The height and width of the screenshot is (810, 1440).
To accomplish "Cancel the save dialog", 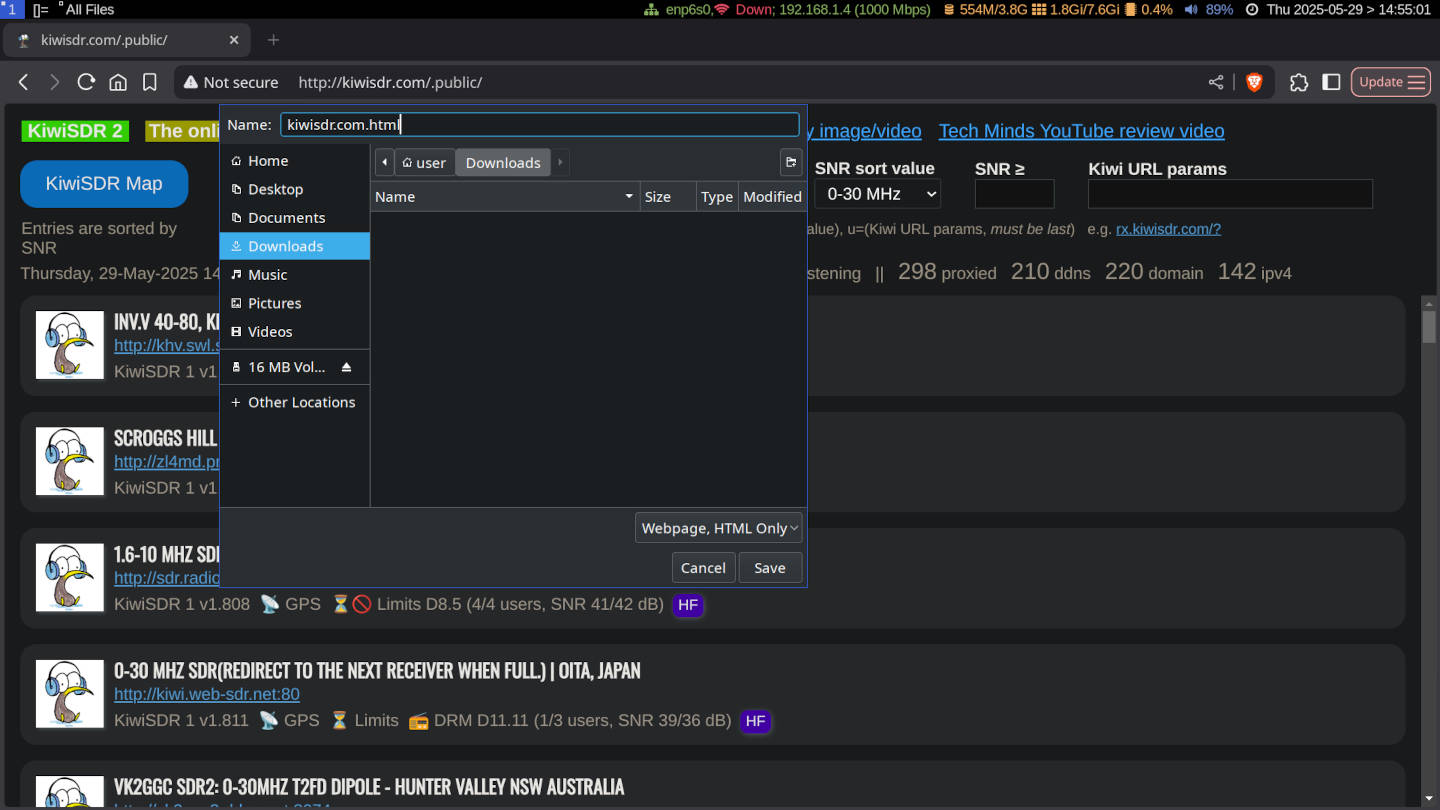I will 703,567.
